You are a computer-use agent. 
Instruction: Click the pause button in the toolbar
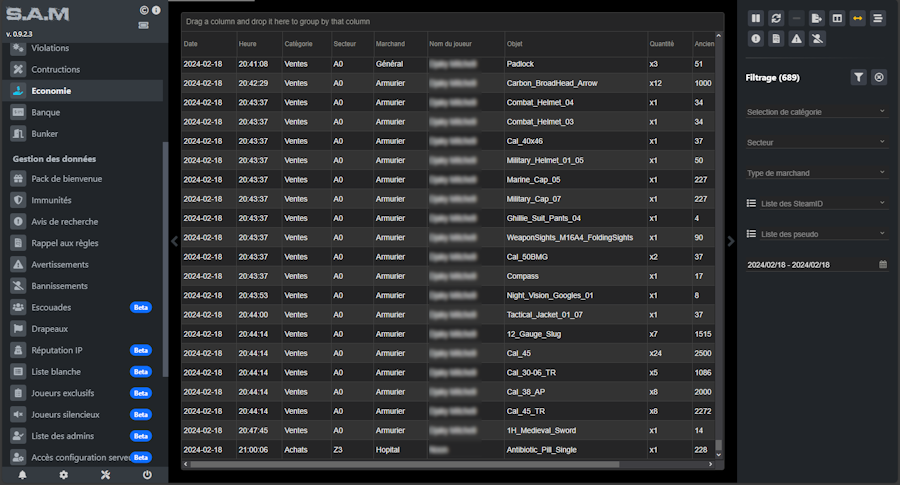756,18
